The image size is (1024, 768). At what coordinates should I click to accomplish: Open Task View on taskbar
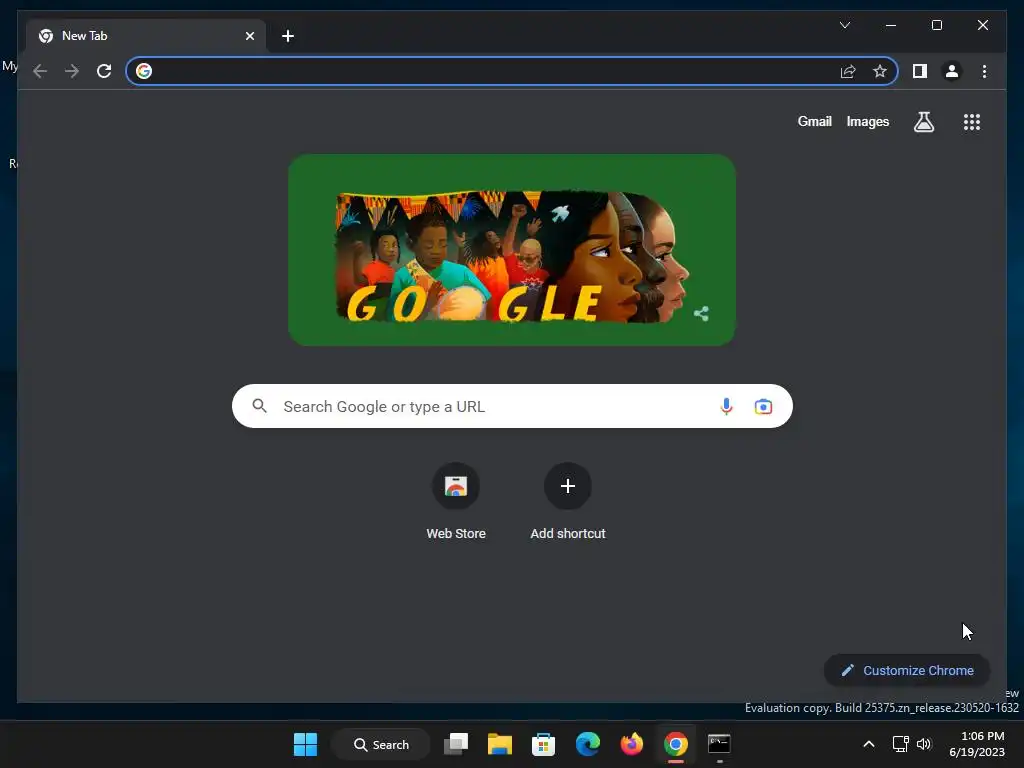click(456, 744)
